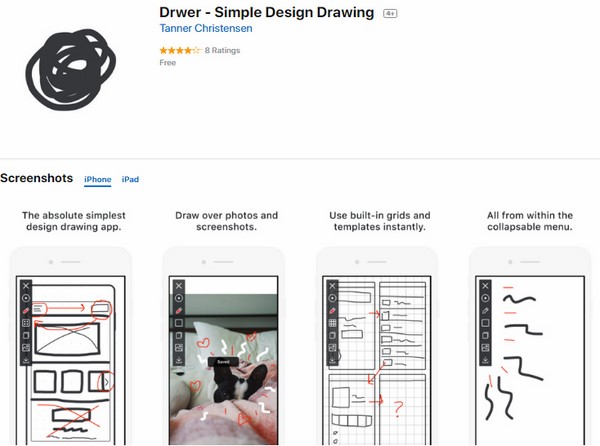Click the 8 Ratings text
600x446 pixels.
pyautogui.click(x=222, y=50)
